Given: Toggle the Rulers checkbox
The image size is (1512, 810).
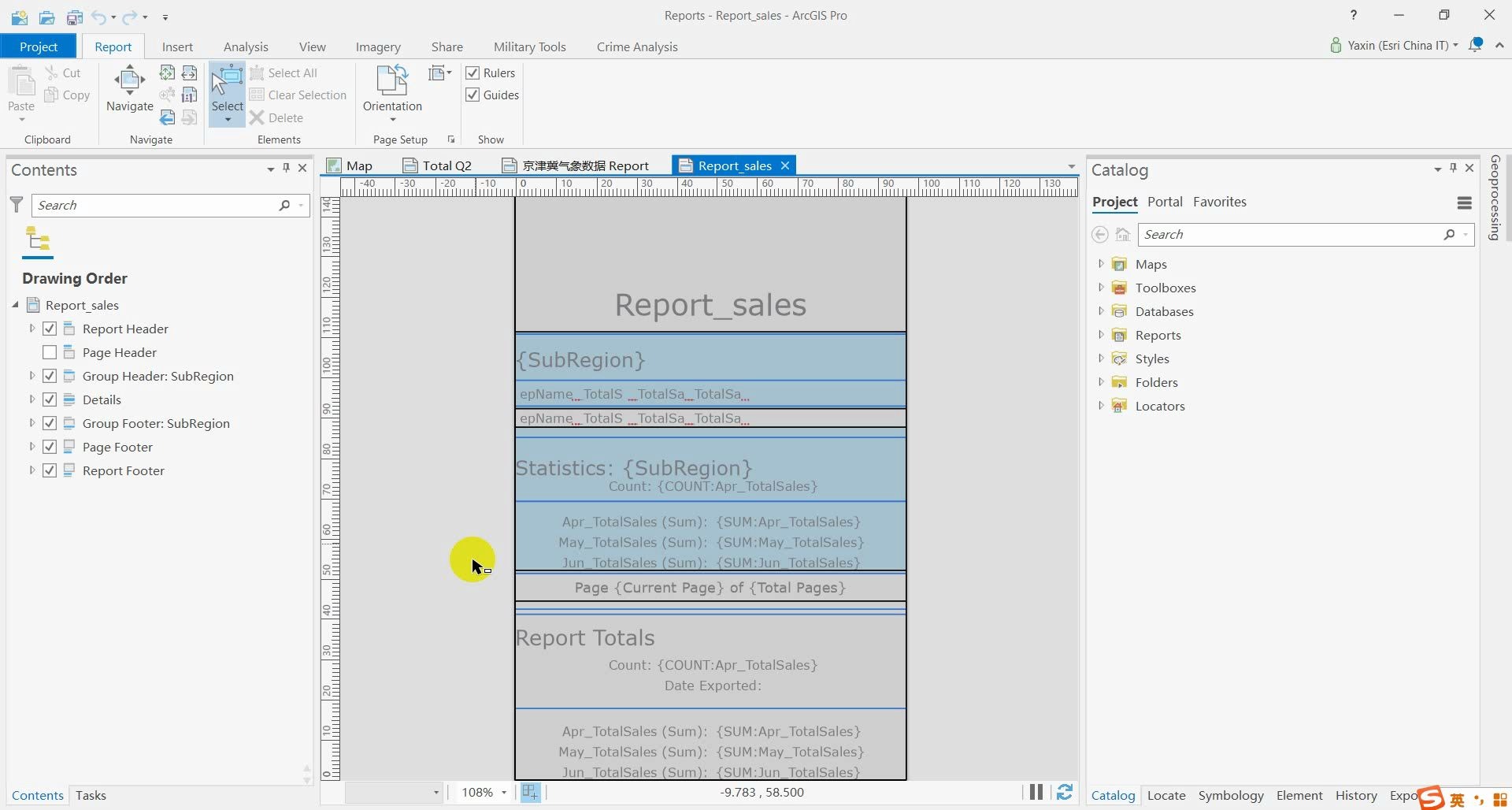Looking at the screenshot, I should pyautogui.click(x=472, y=73).
